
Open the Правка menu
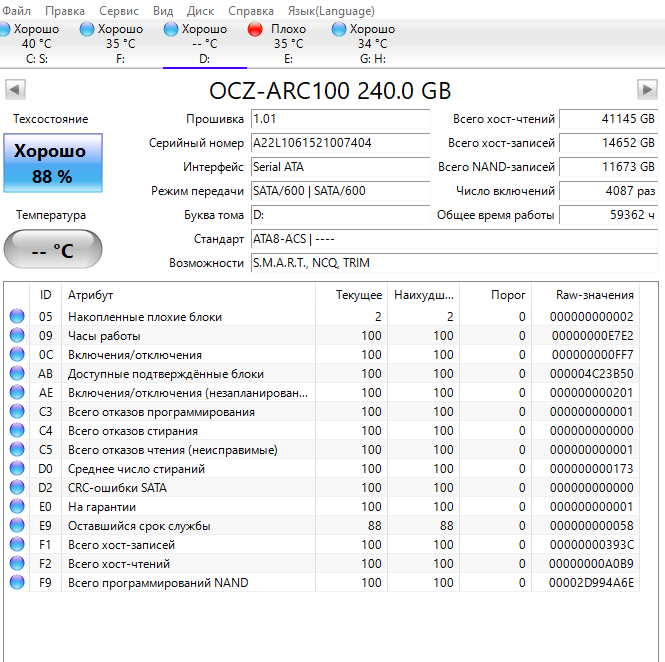pos(64,11)
